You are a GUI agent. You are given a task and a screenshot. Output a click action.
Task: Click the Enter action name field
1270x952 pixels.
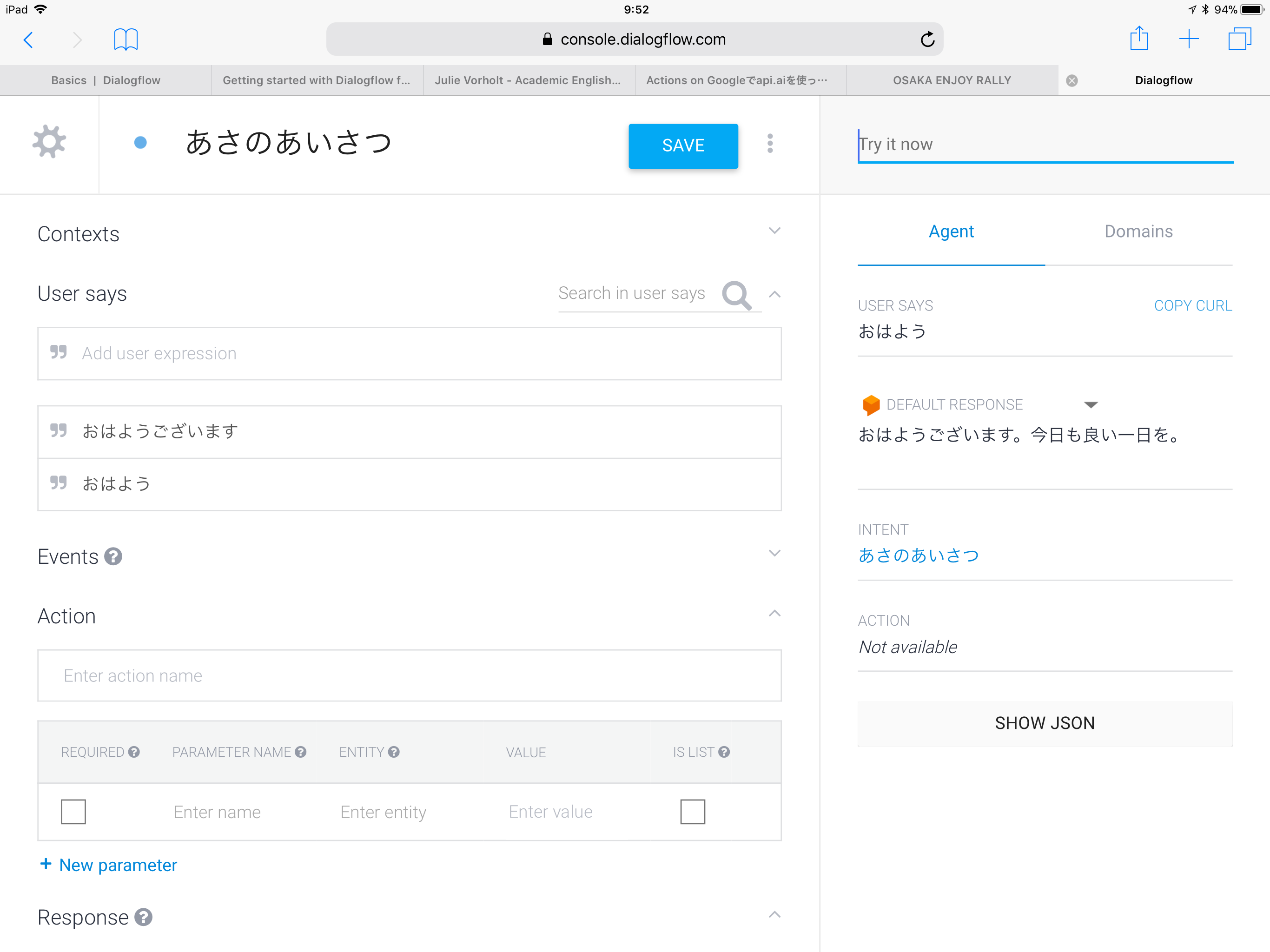(409, 676)
